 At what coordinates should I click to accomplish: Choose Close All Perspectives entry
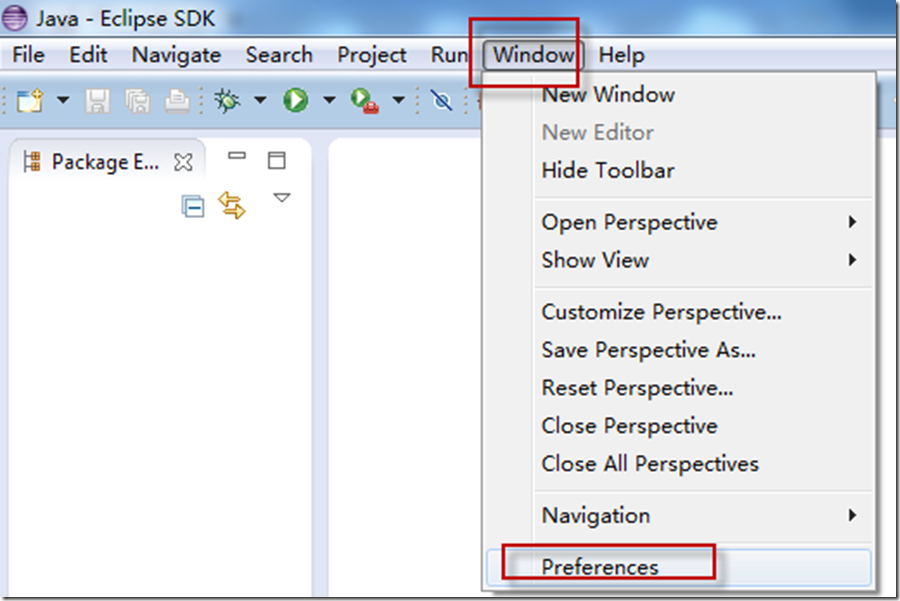coord(678,464)
